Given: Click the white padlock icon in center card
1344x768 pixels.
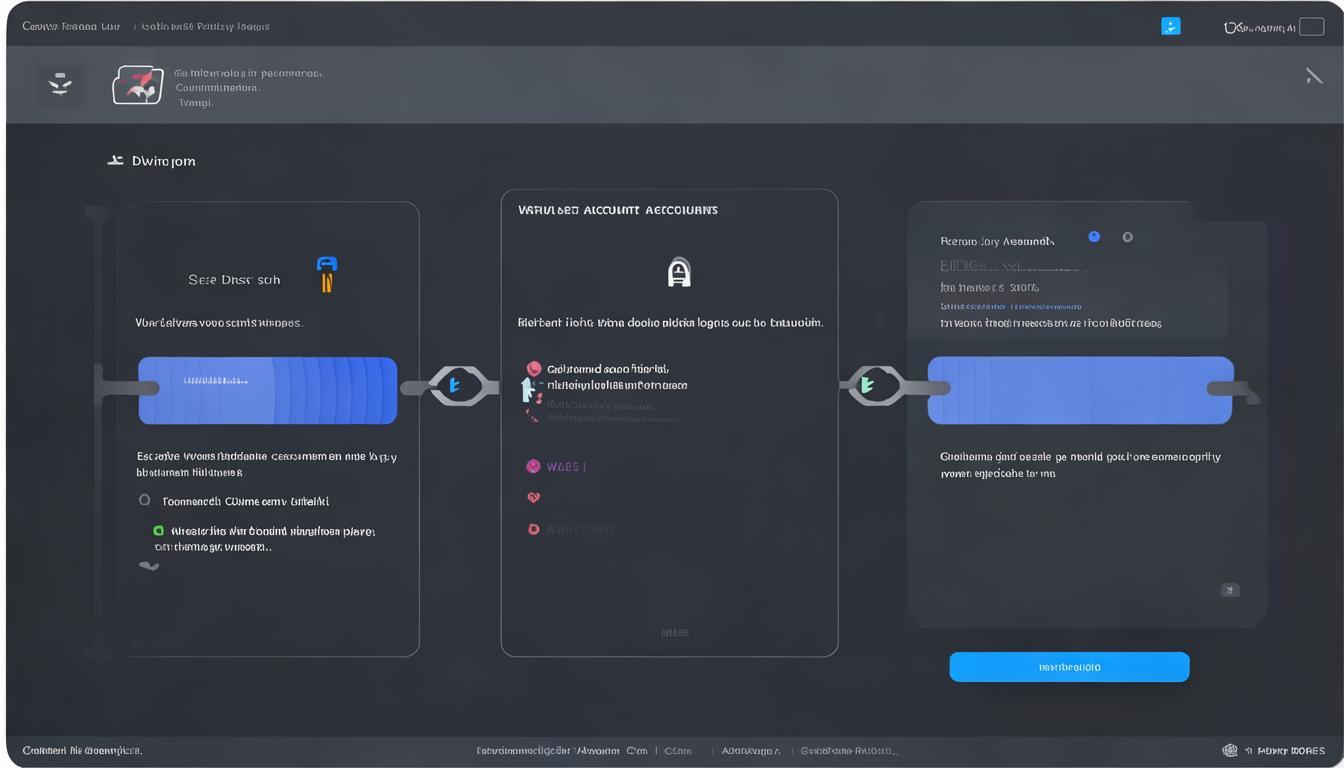Looking at the screenshot, I should click(x=679, y=272).
